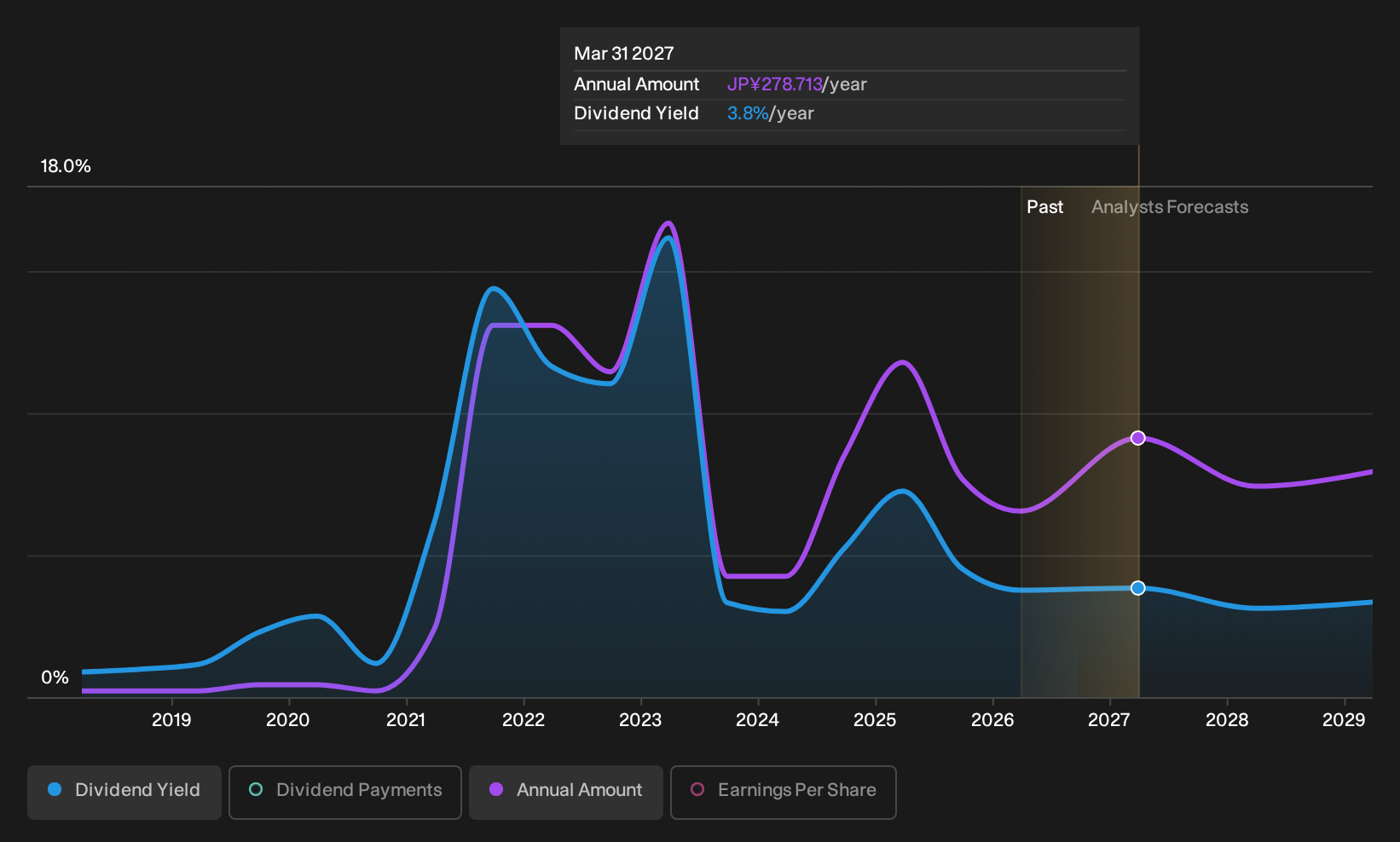Select the purple Annual Amount data point
1400x842 pixels.
click(x=1138, y=438)
